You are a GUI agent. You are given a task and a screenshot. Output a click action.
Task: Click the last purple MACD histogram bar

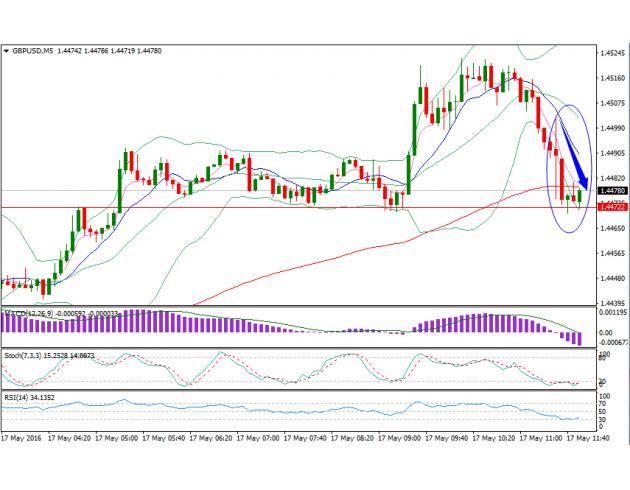578,338
